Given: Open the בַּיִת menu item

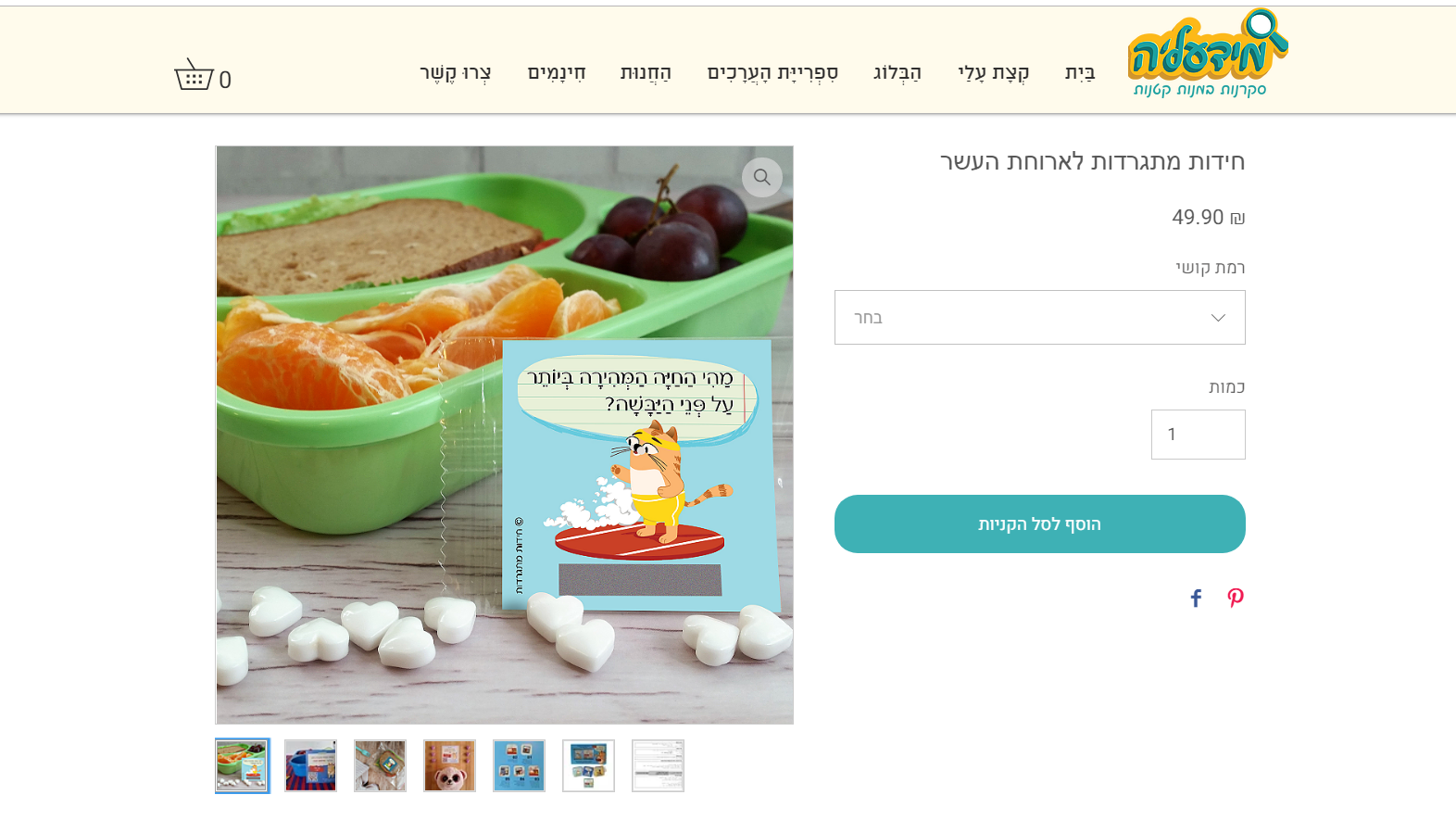Looking at the screenshot, I should tap(1080, 73).
